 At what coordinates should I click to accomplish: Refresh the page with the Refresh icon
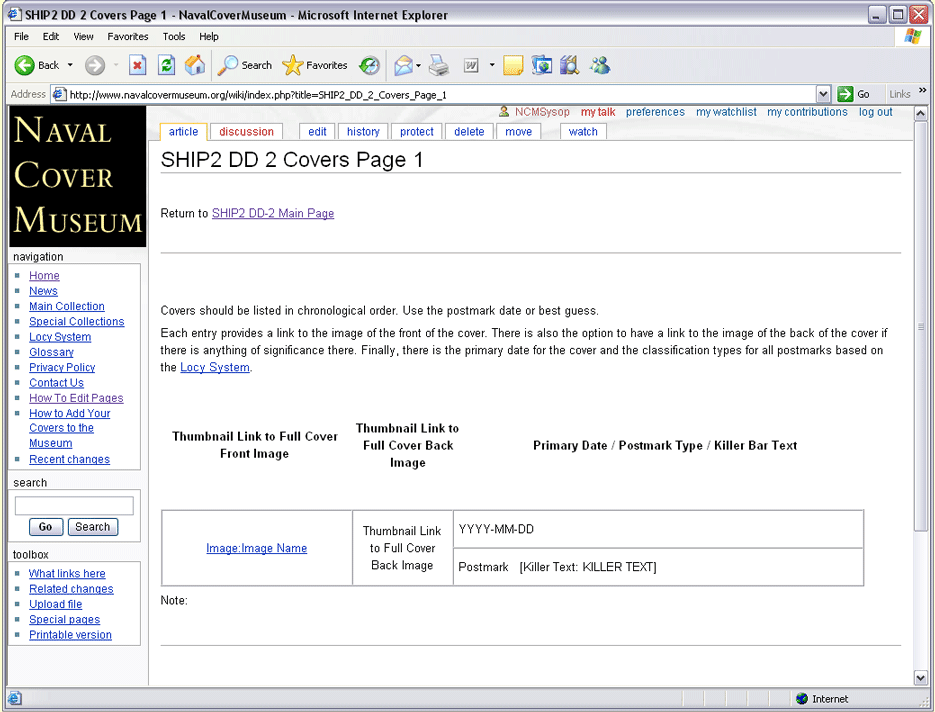pos(167,66)
